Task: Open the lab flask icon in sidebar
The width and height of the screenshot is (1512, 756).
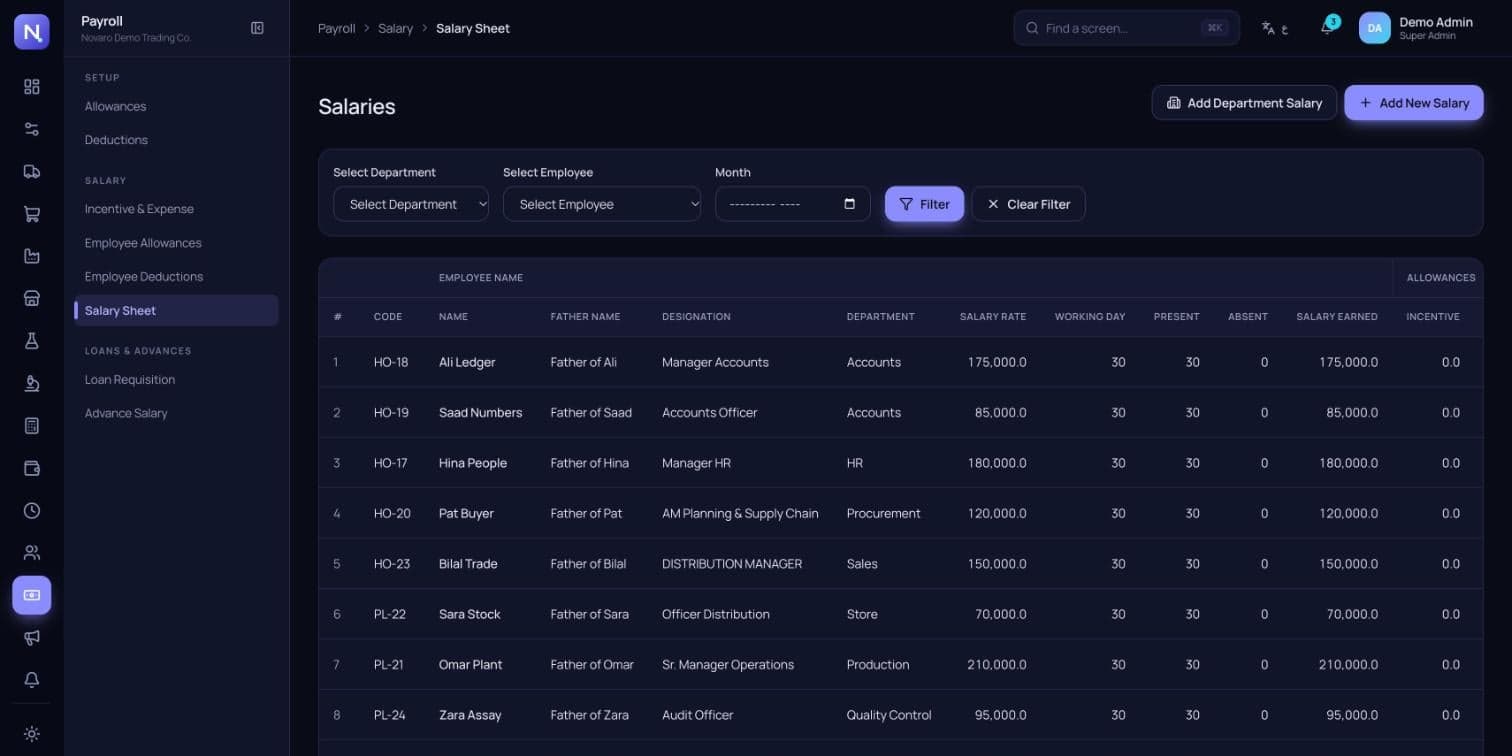Action: click(32, 341)
